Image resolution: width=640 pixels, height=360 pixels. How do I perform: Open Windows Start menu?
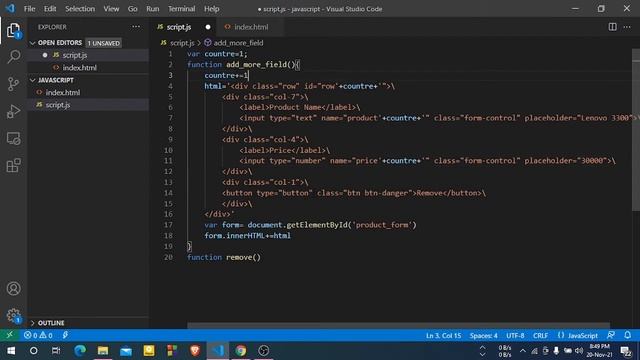pos(11,351)
